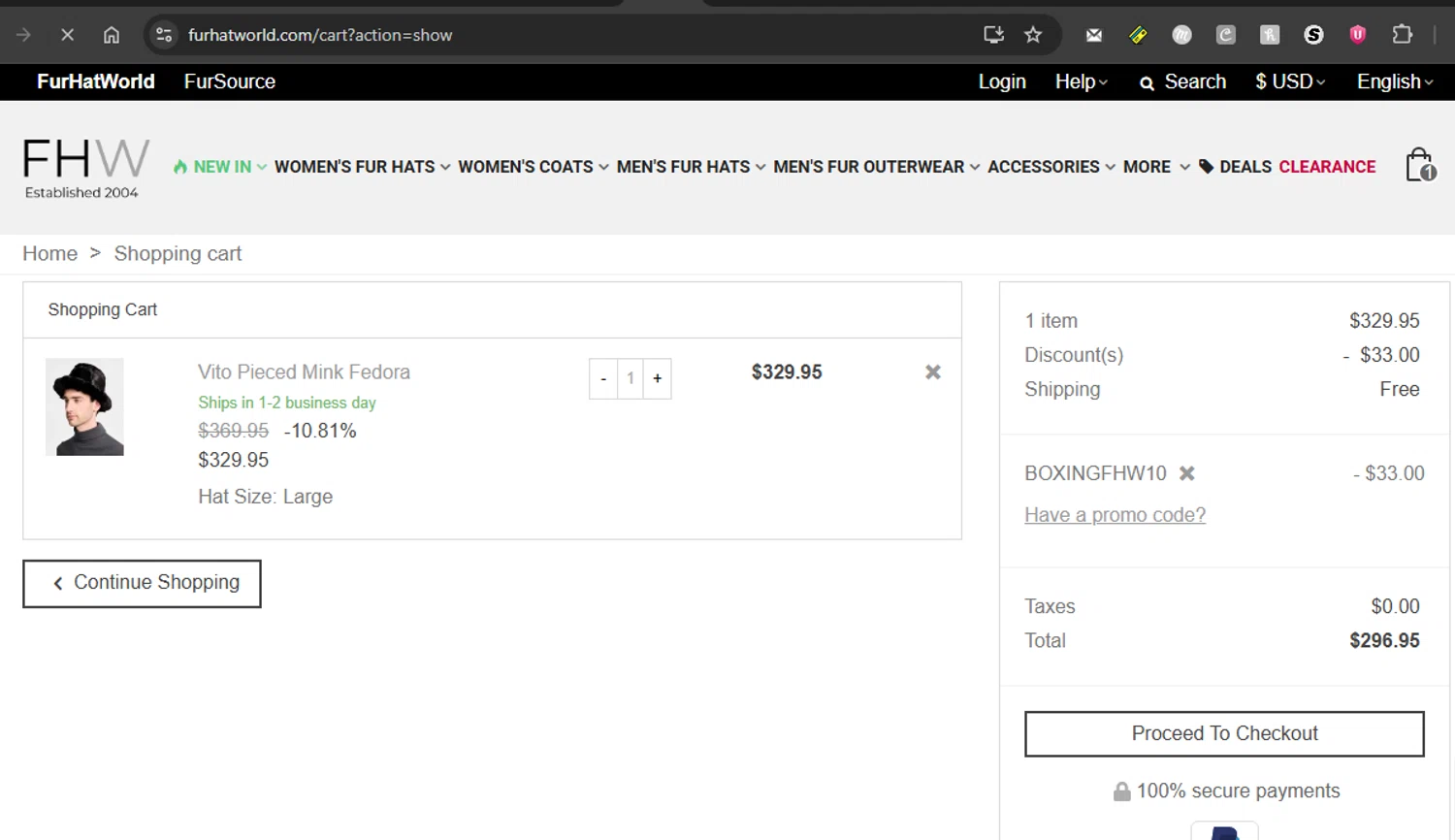Open shopping bag cart icon

pyautogui.click(x=1421, y=165)
